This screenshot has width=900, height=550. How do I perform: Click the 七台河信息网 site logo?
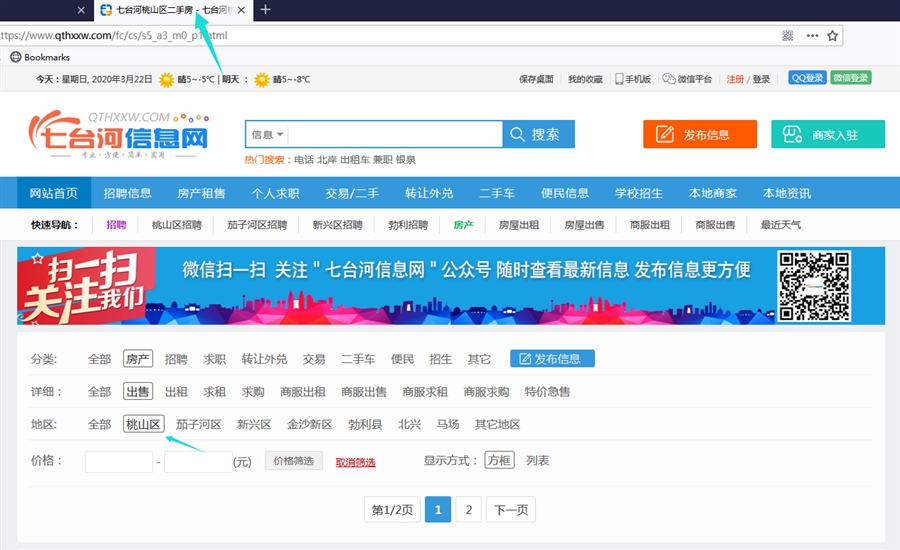[x=120, y=135]
